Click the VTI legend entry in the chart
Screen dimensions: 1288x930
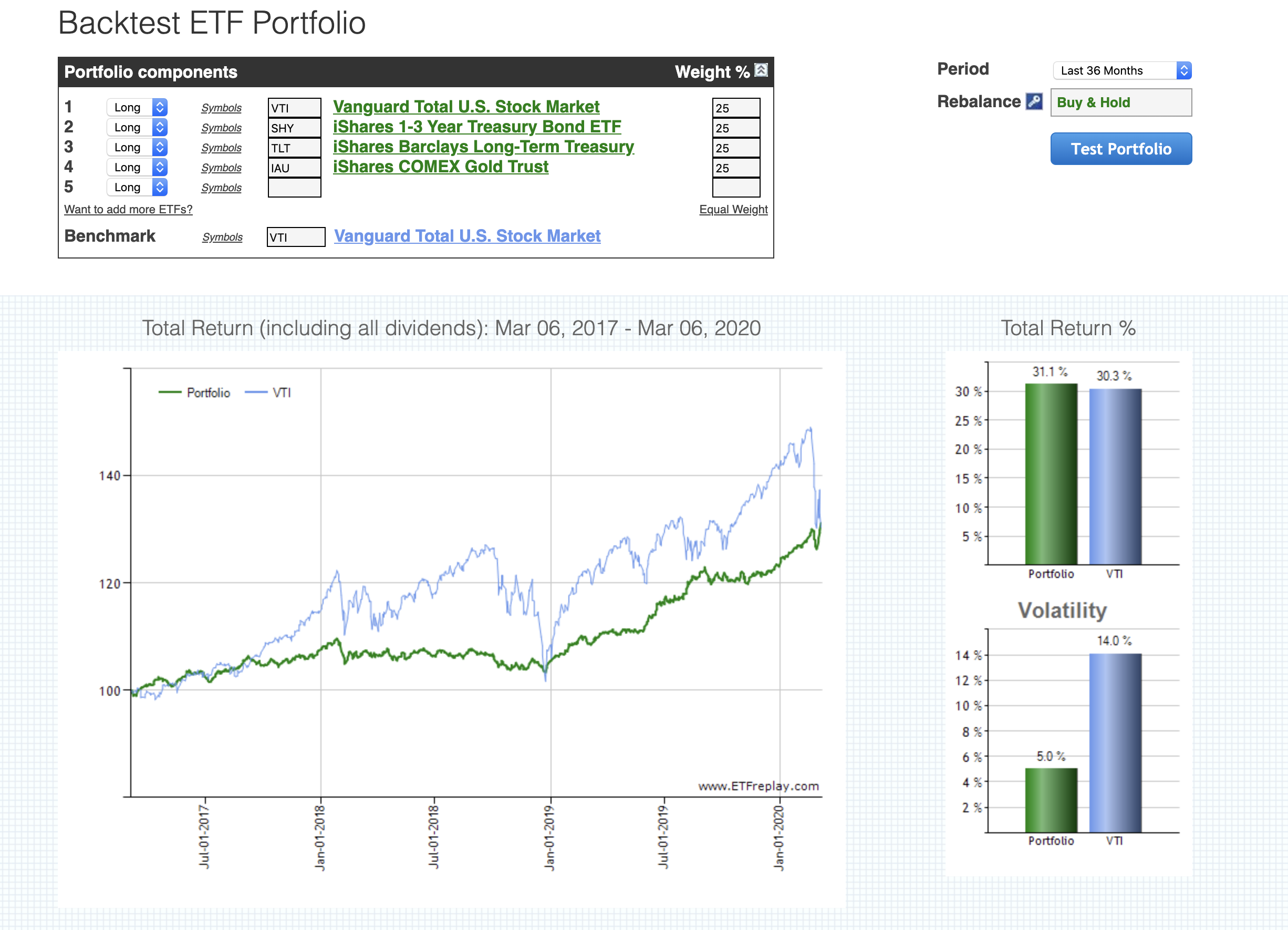267,392
